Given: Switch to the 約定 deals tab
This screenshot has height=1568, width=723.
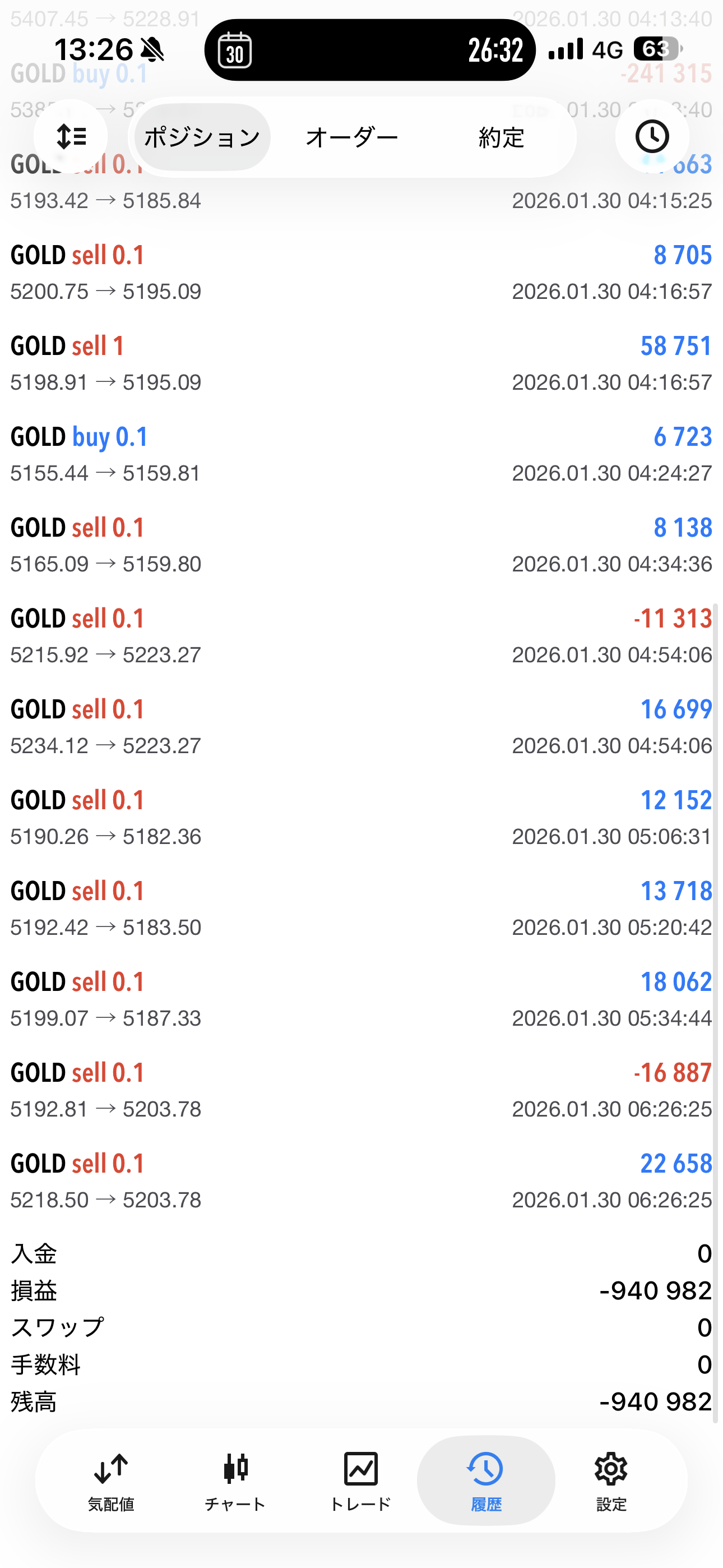Looking at the screenshot, I should pos(501,137).
